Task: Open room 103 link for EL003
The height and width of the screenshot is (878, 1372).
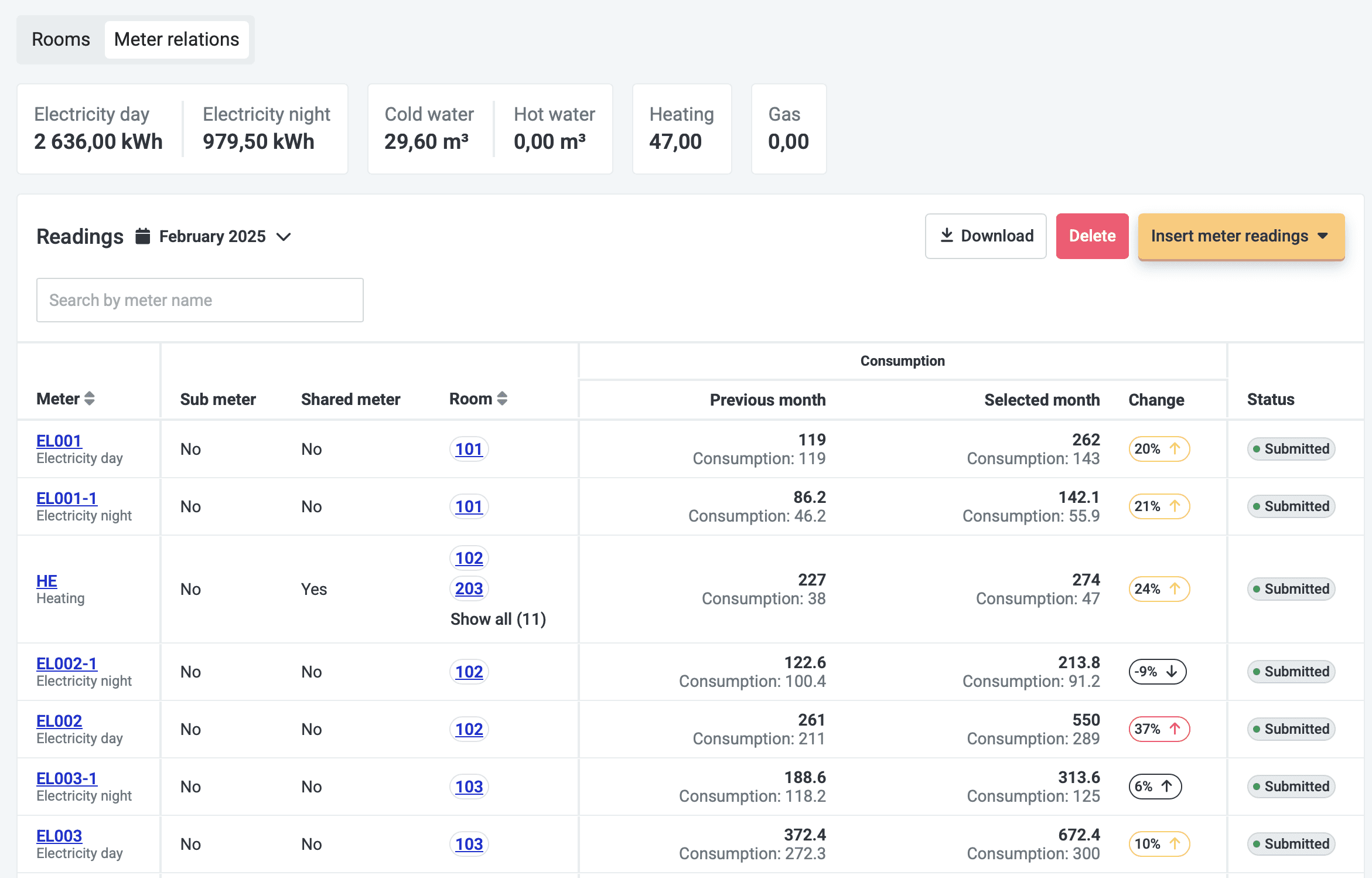Action: (x=469, y=844)
